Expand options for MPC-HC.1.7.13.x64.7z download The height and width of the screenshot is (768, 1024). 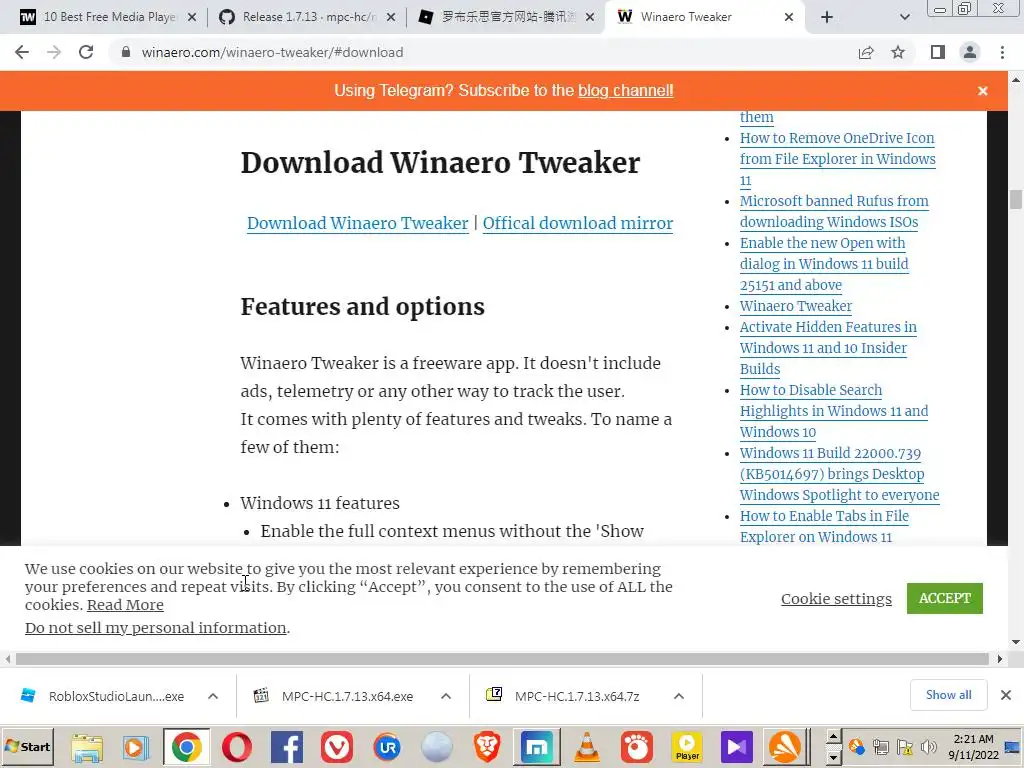[x=679, y=696]
